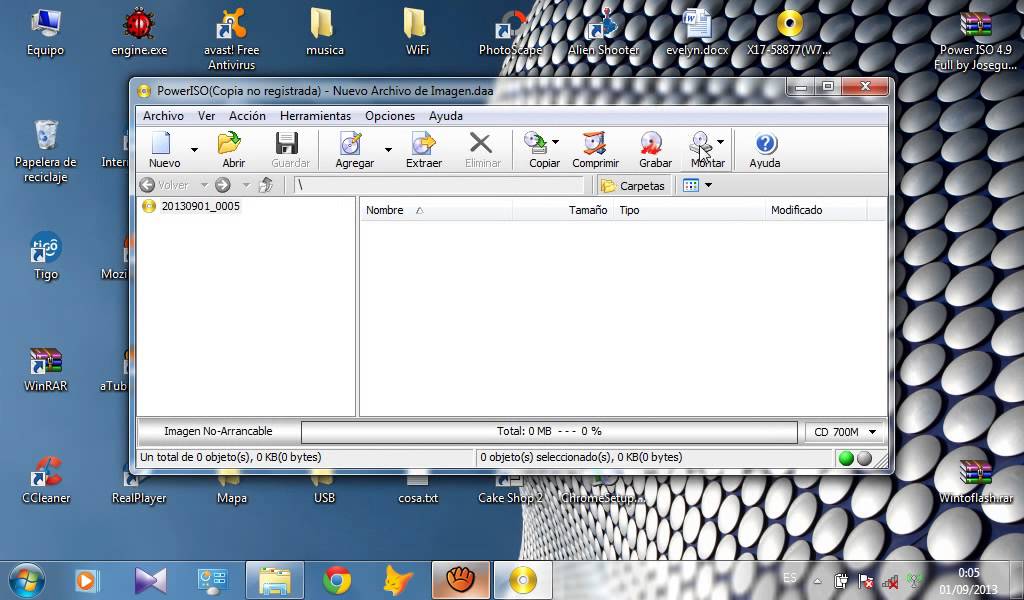Screen dimensions: 1024x600
Task: Expand the Agregar dropdown arrow
Action: [x=388, y=150]
